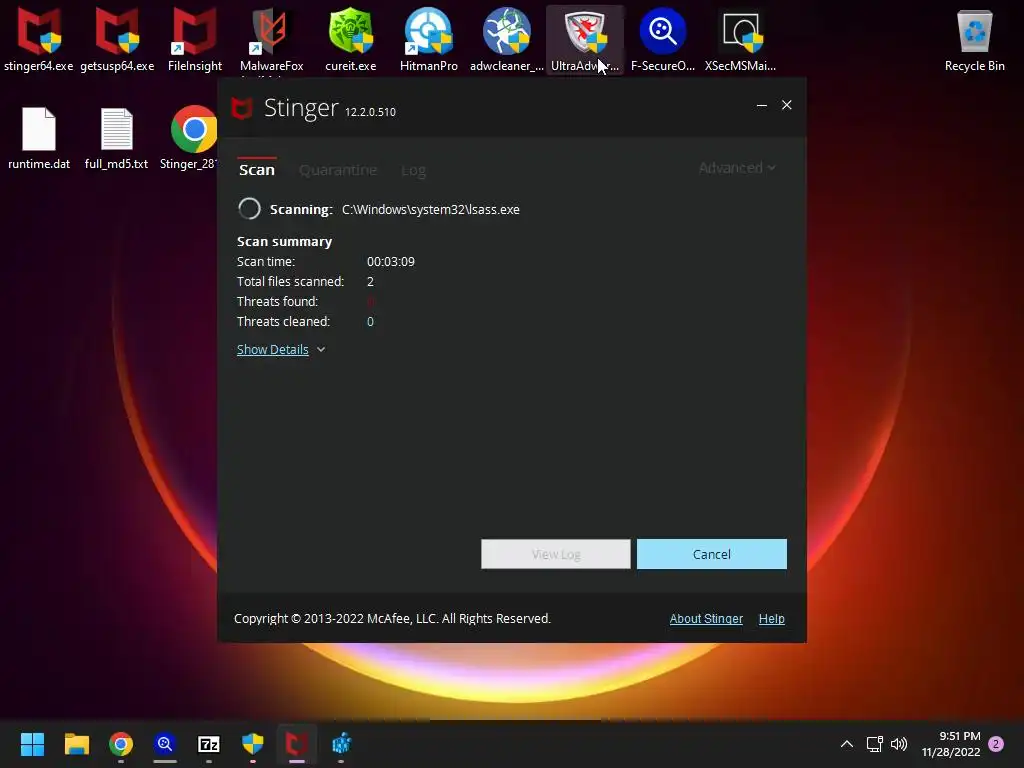This screenshot has height=768, width=1024.
Task: Open getsusp64.exe desktop icon
Action: [117, 39]
